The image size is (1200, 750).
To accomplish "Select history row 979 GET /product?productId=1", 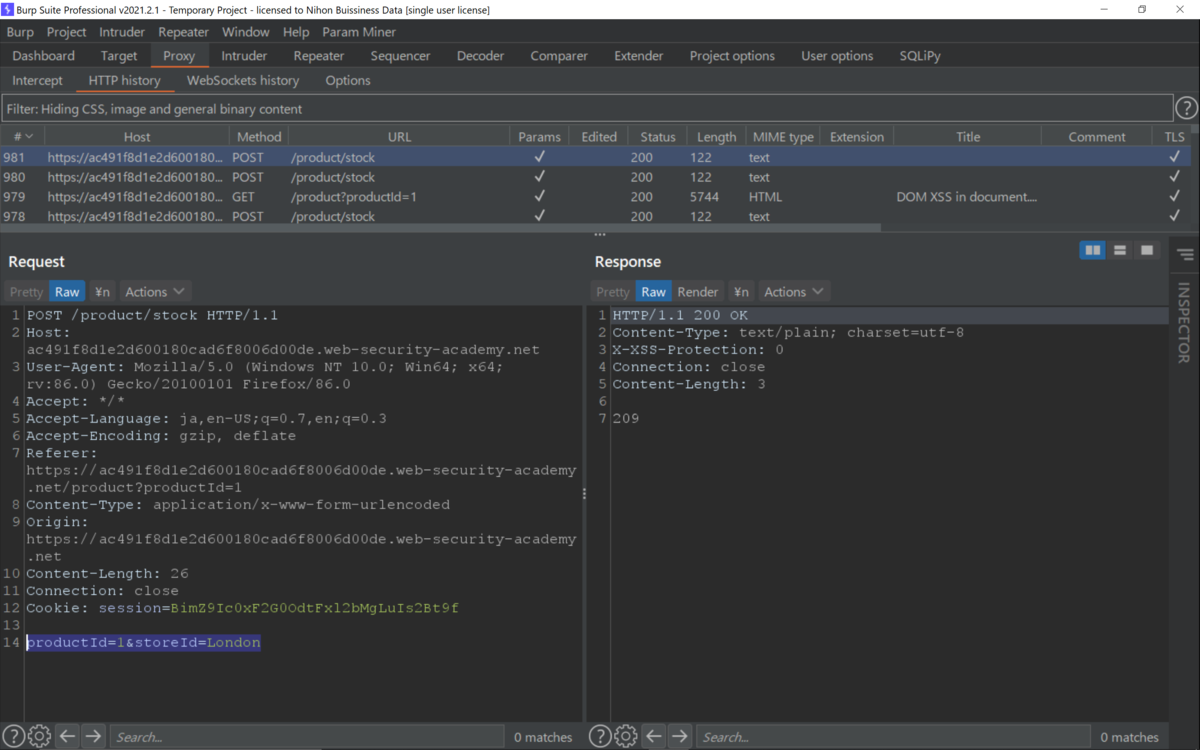I will [x=595, y=197].
